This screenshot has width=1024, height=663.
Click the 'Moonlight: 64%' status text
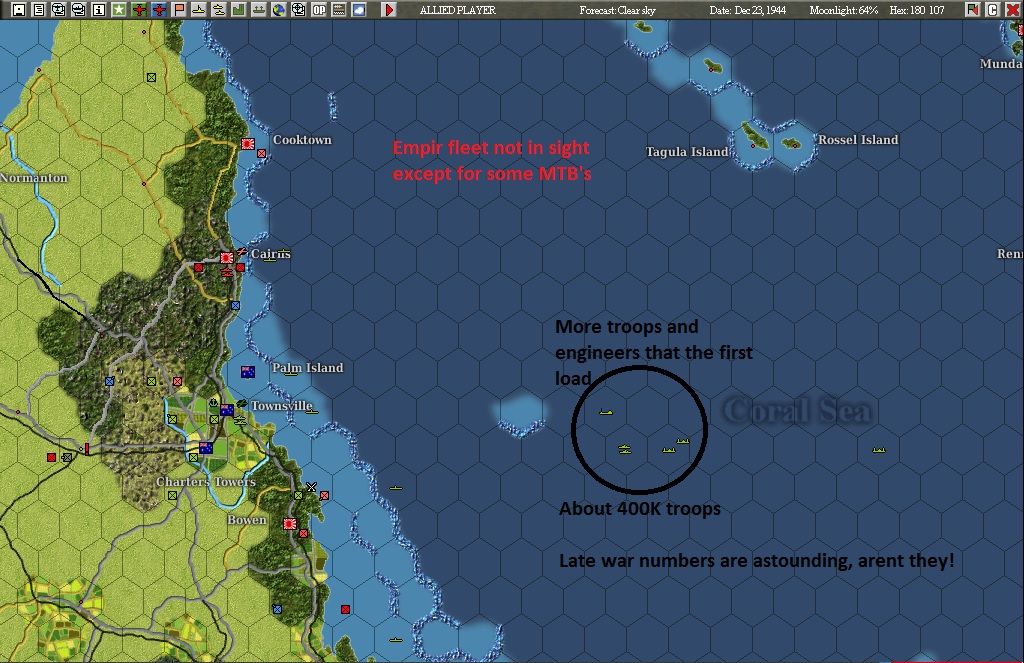point(844,10)
